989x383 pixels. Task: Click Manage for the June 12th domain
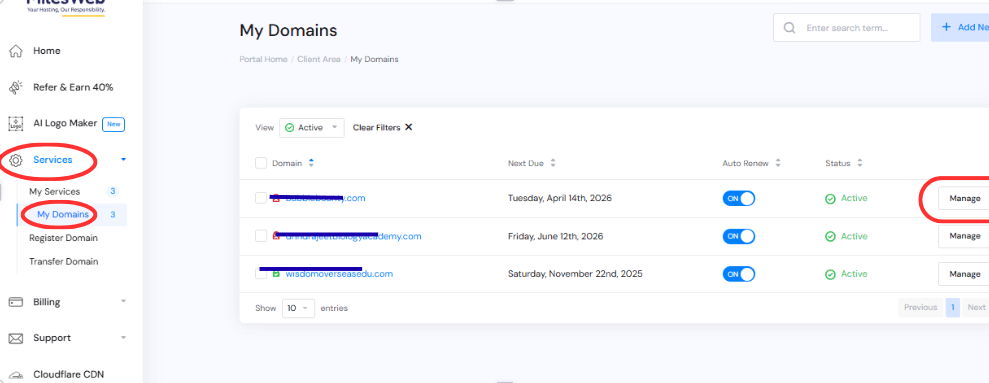click(964, 236)
